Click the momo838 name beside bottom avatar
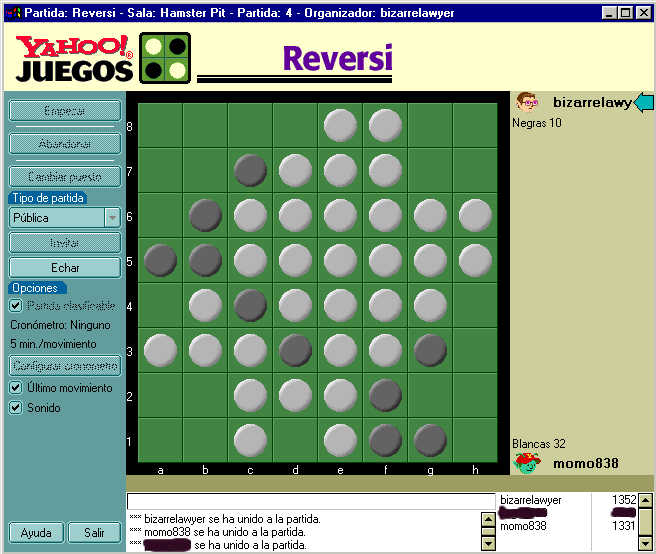 point(586,463)
